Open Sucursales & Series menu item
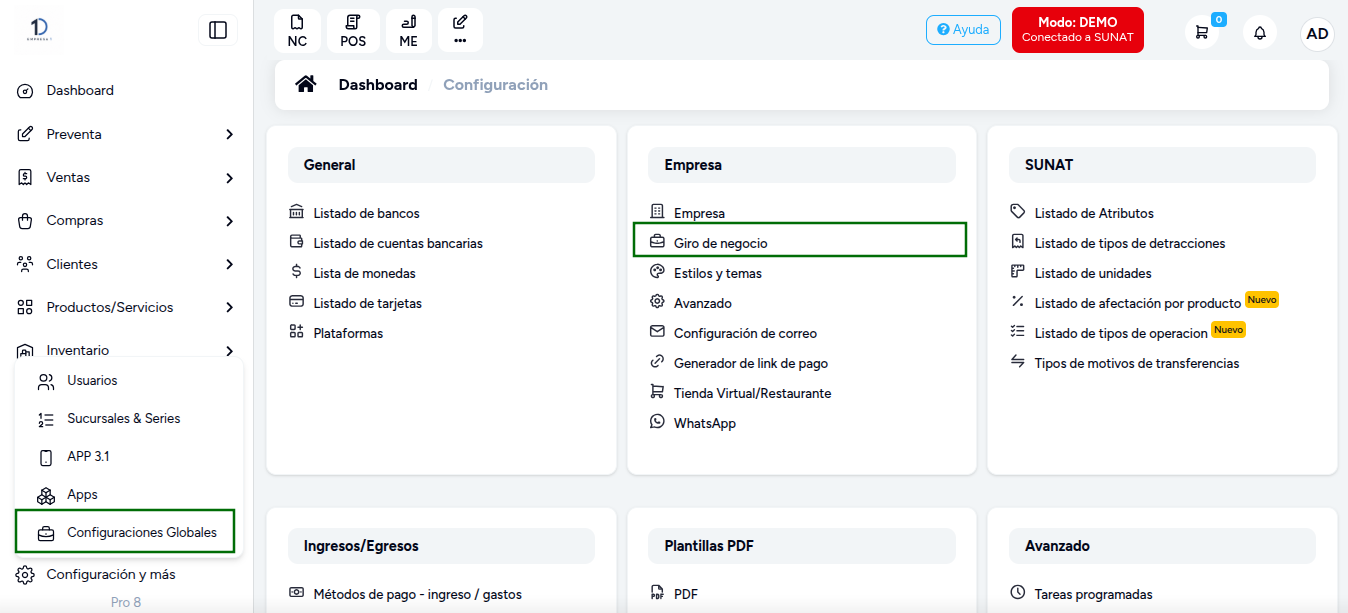The height and width of the screenshot is (613, 1348). point(124,418)
